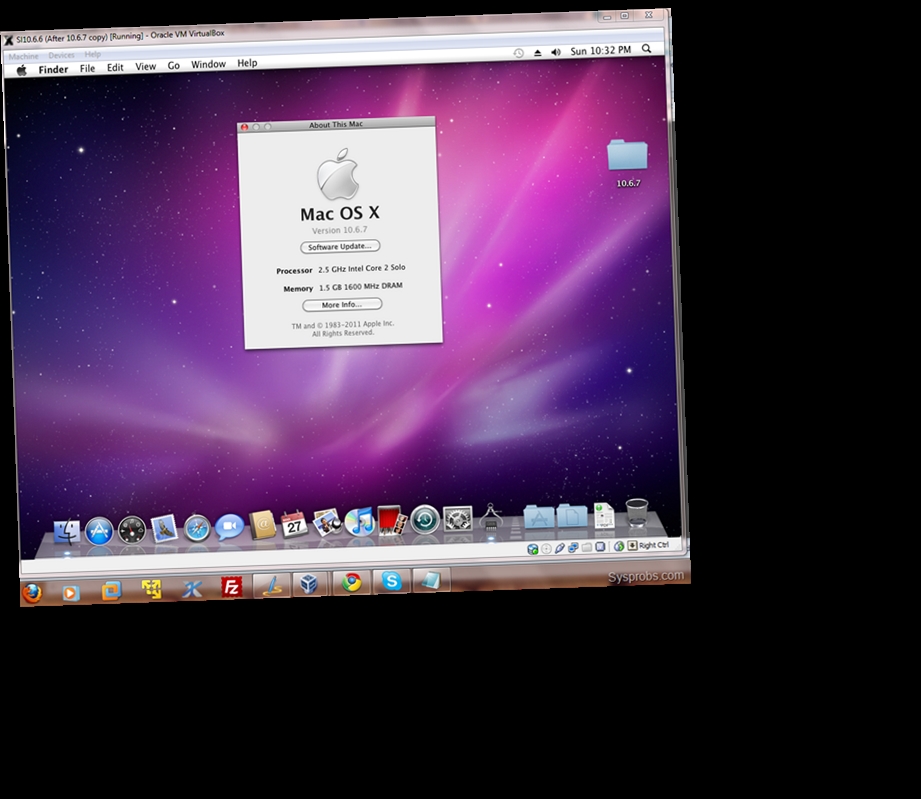Click the Sun 10:32 PM clock
921x799 pixels.
click(x=601, y=51)
